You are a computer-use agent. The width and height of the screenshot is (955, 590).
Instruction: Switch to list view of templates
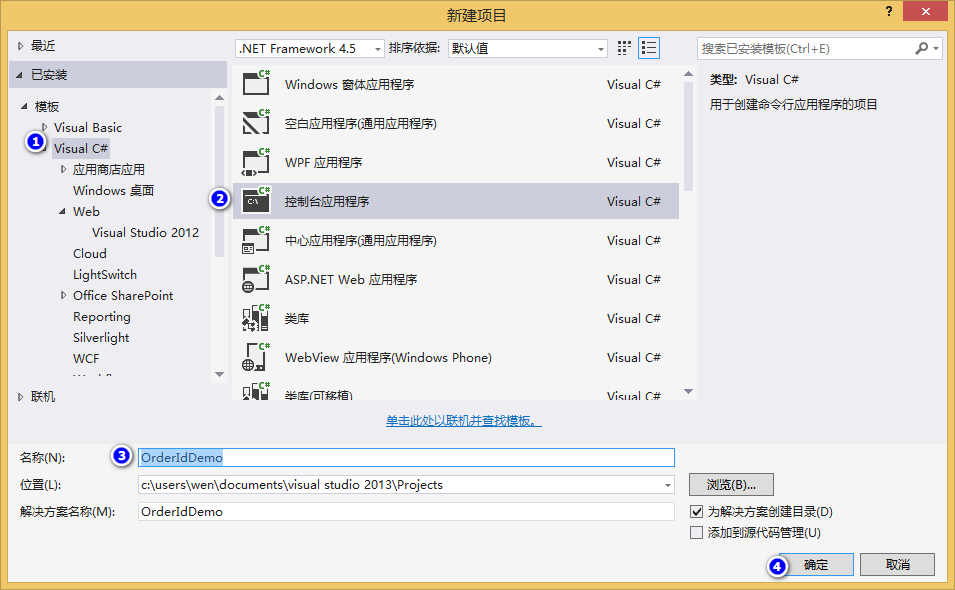(x=649, y=48)
